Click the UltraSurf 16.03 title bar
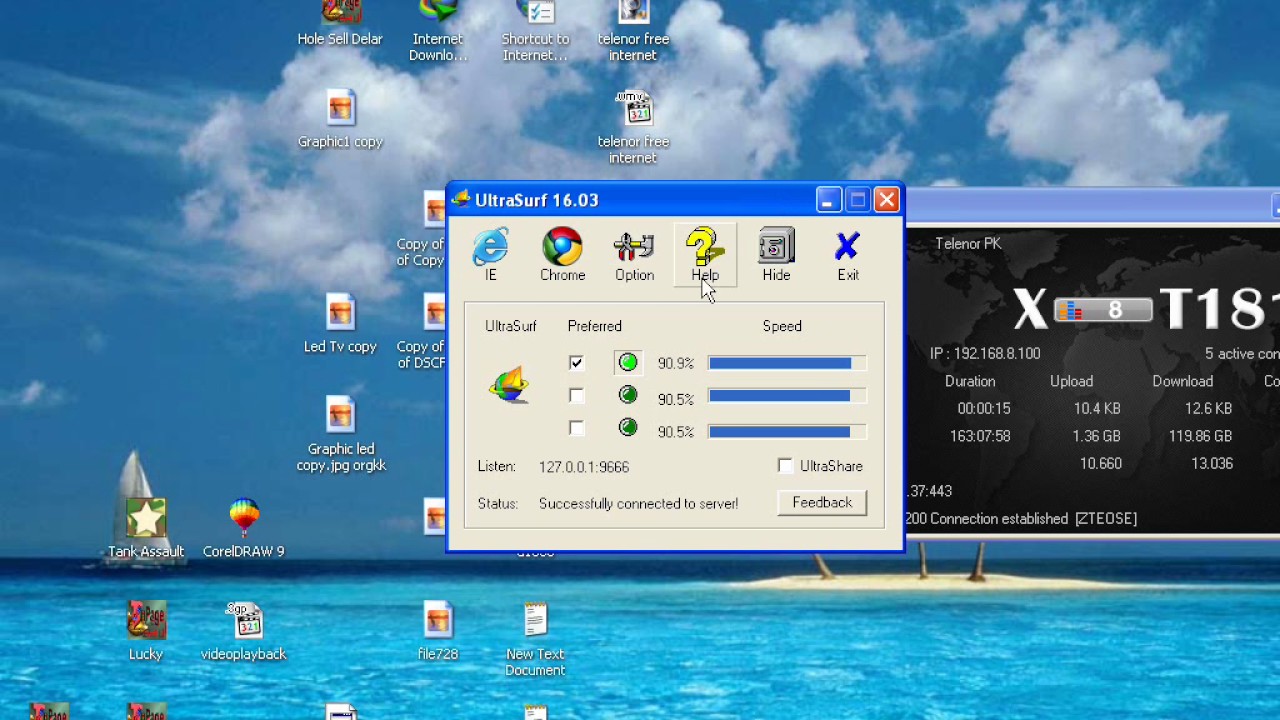 675,200
